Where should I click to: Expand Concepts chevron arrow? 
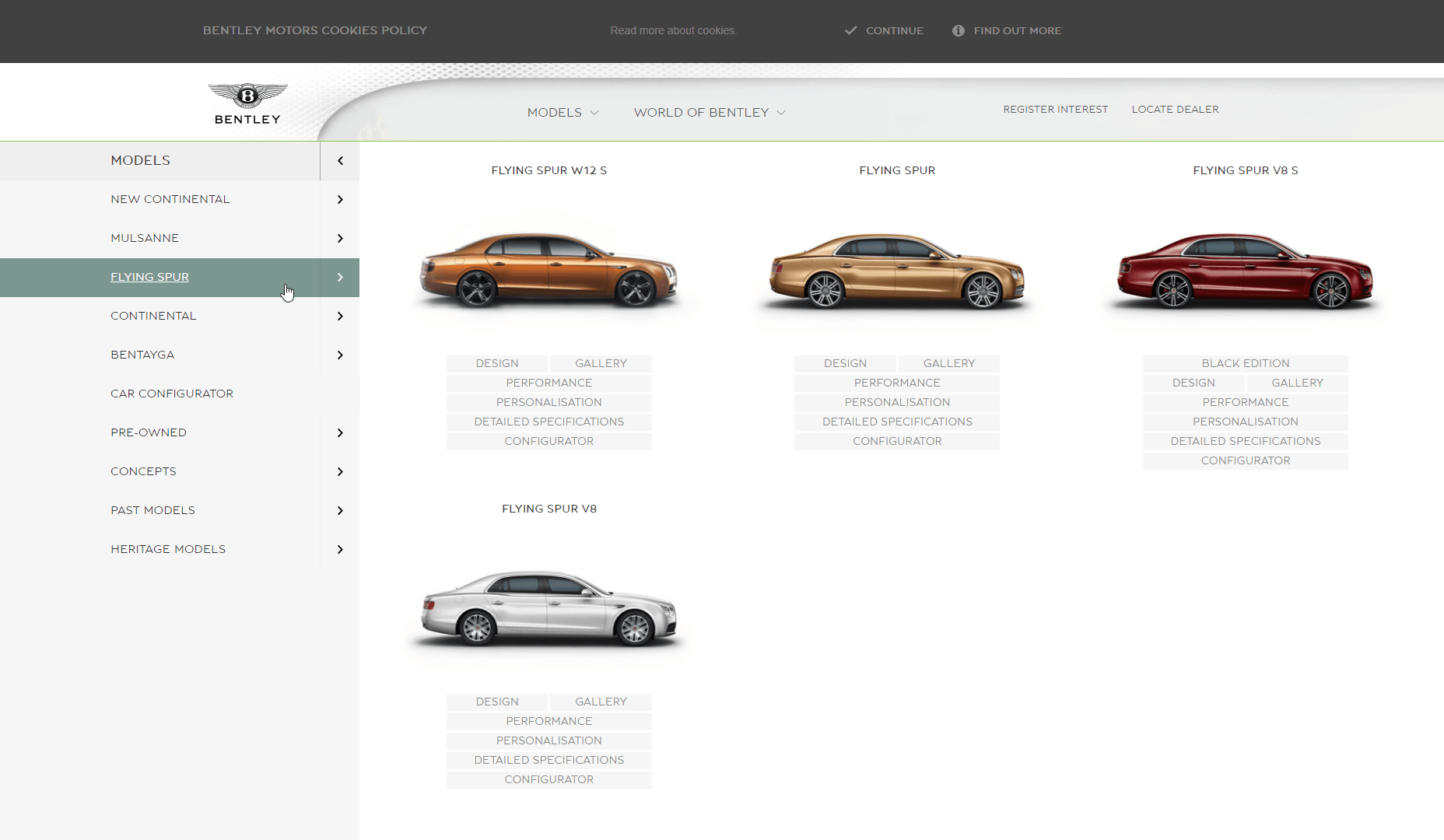click(x=340, y=471)
